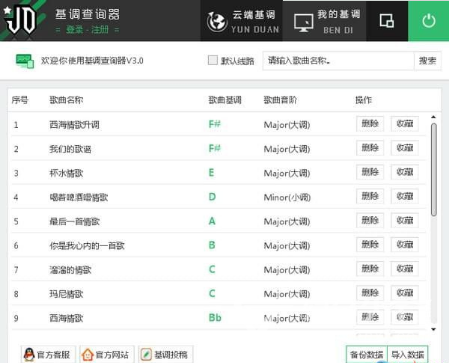449x363 pixels.
Task: Favorite song 我们的歌谣 in row 2
Action: (x=405, y=148)
